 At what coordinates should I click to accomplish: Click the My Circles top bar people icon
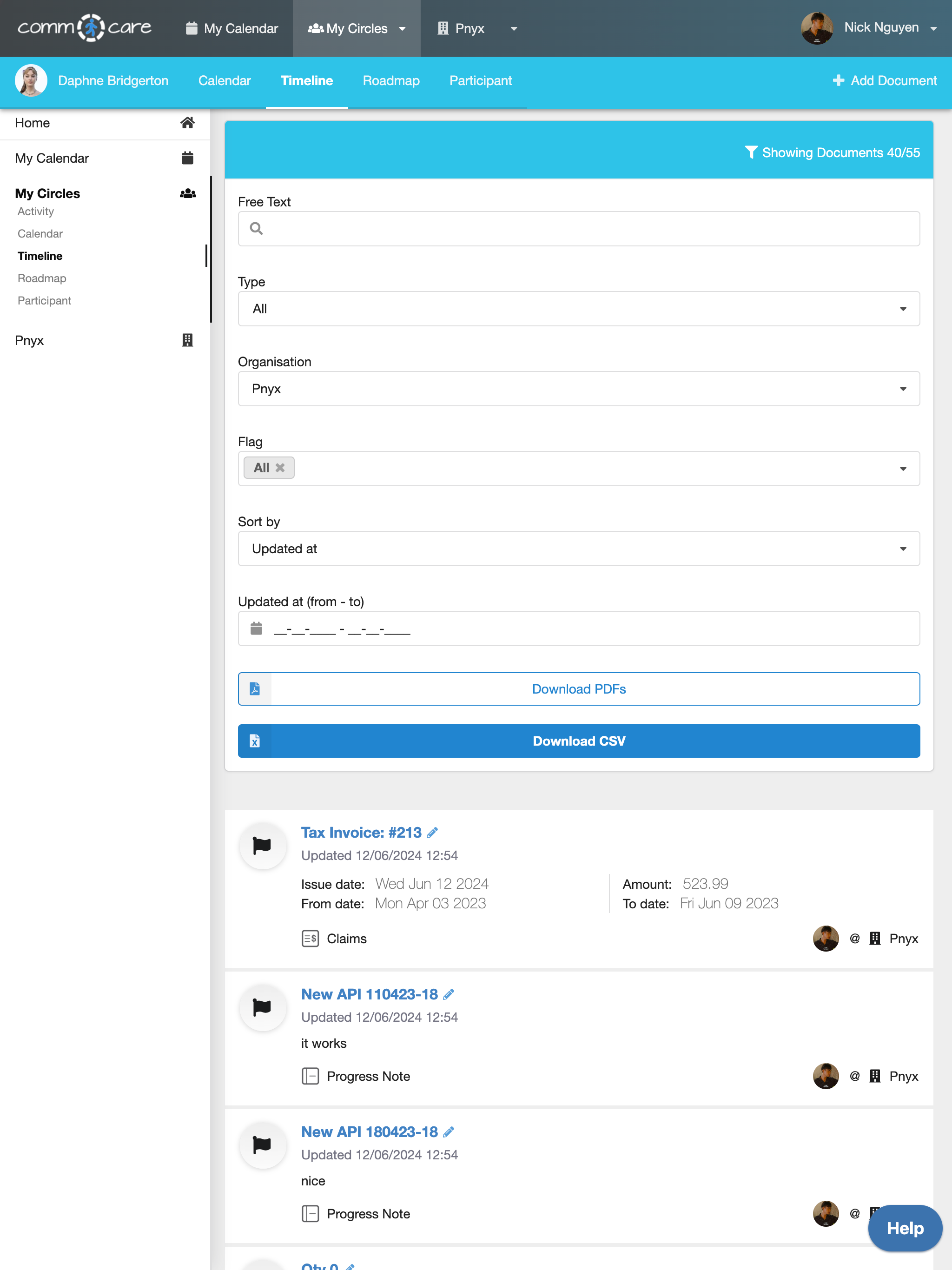(x=315, y=28)
